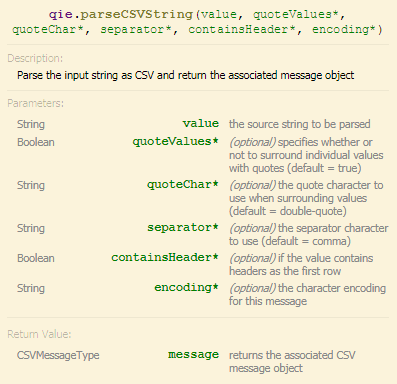Click the Description: section label
The width and height of the screenshot is (397, 384).
tap(35, 58)
